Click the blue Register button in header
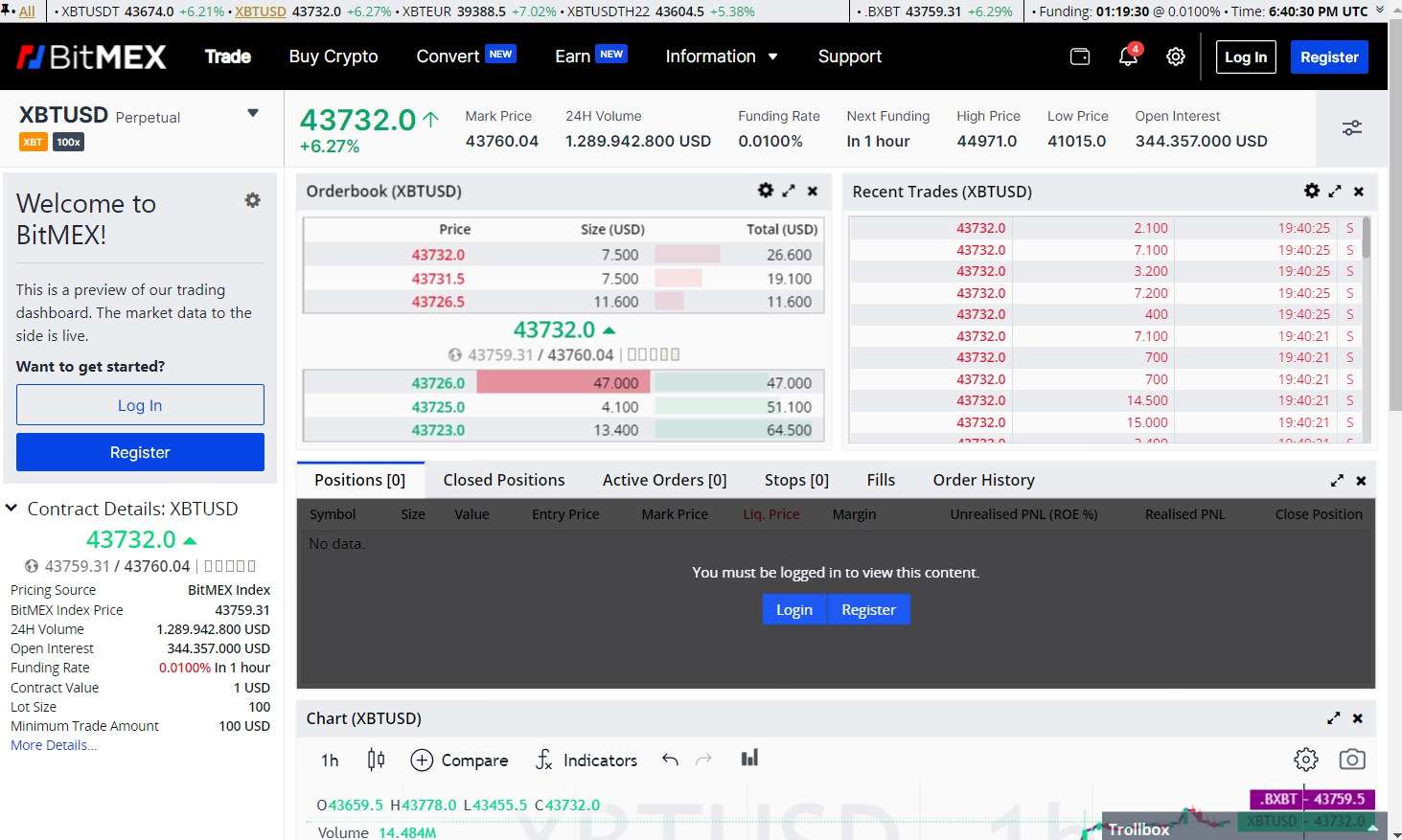 coord(1328,57)
